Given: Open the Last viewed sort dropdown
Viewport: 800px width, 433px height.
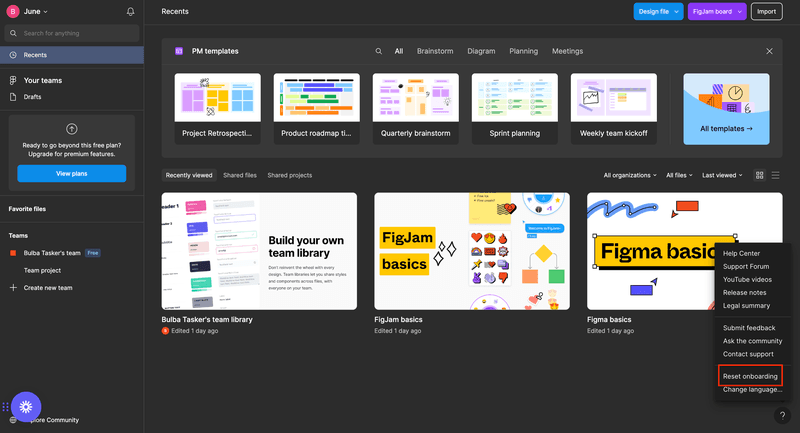Looking at the screenshot, I should 722,175.
